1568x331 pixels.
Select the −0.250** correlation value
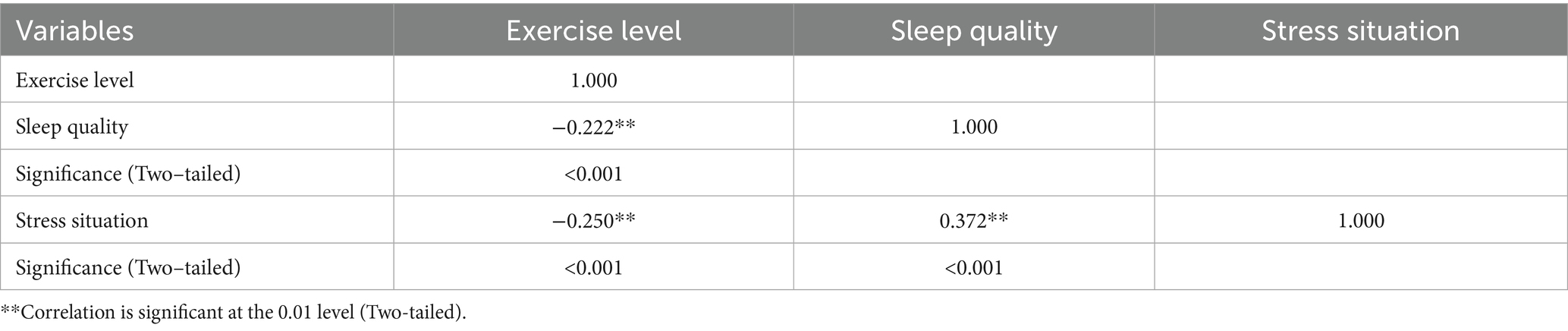pyautogui.click(x=593, y=221)
